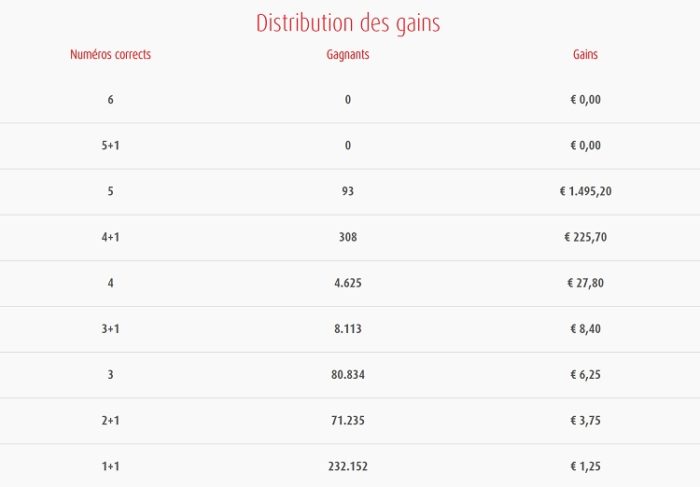Image resolution: width=700 pixels, height=487 pixels.
Task: Click the € 1,25 gain amount
Action: (586, 466)
